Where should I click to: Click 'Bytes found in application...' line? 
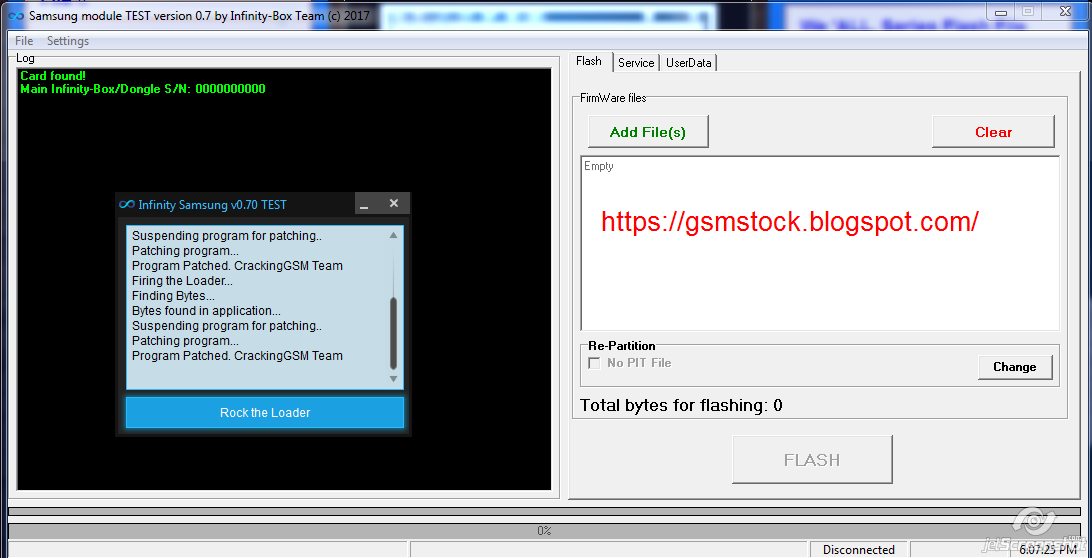pyautogui.click(x=206, y=311)
